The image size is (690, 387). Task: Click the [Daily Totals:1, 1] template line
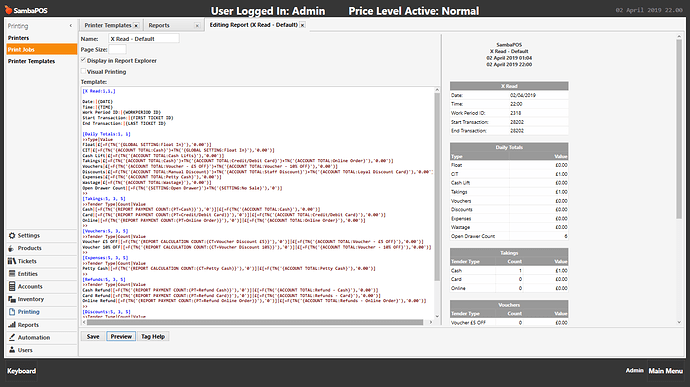click(x=106, y=134)
